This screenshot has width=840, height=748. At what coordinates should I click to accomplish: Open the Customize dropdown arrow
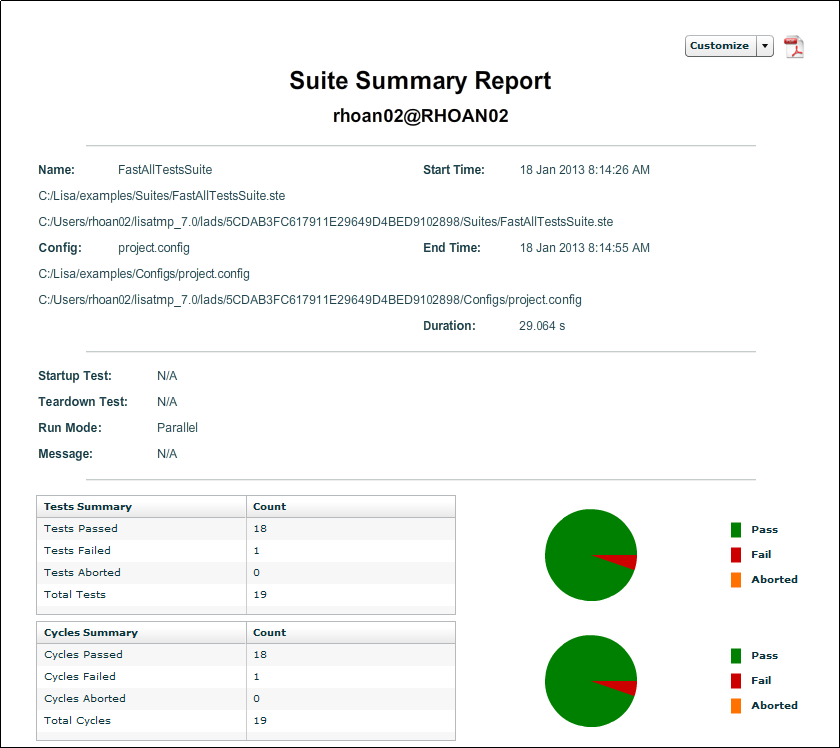[765, 46]
